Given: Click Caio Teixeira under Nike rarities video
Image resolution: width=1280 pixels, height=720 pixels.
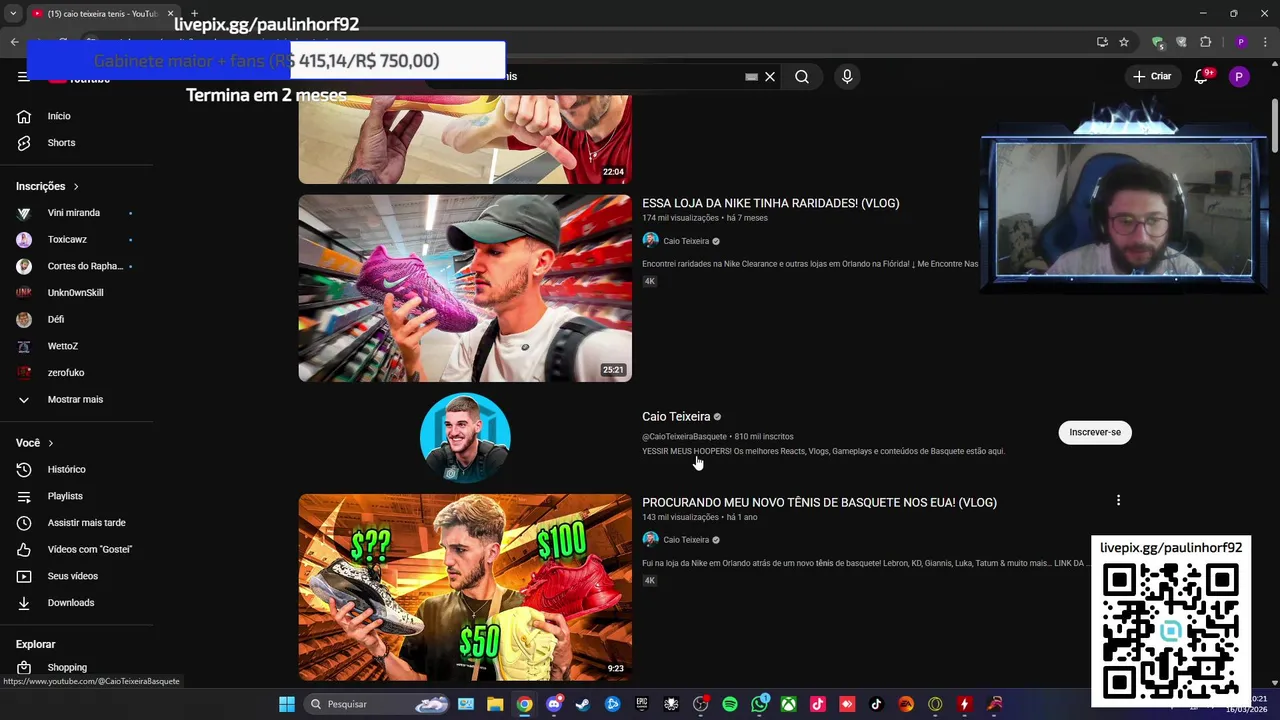Looking at the screenshot, I should click(x=686, y=241).
